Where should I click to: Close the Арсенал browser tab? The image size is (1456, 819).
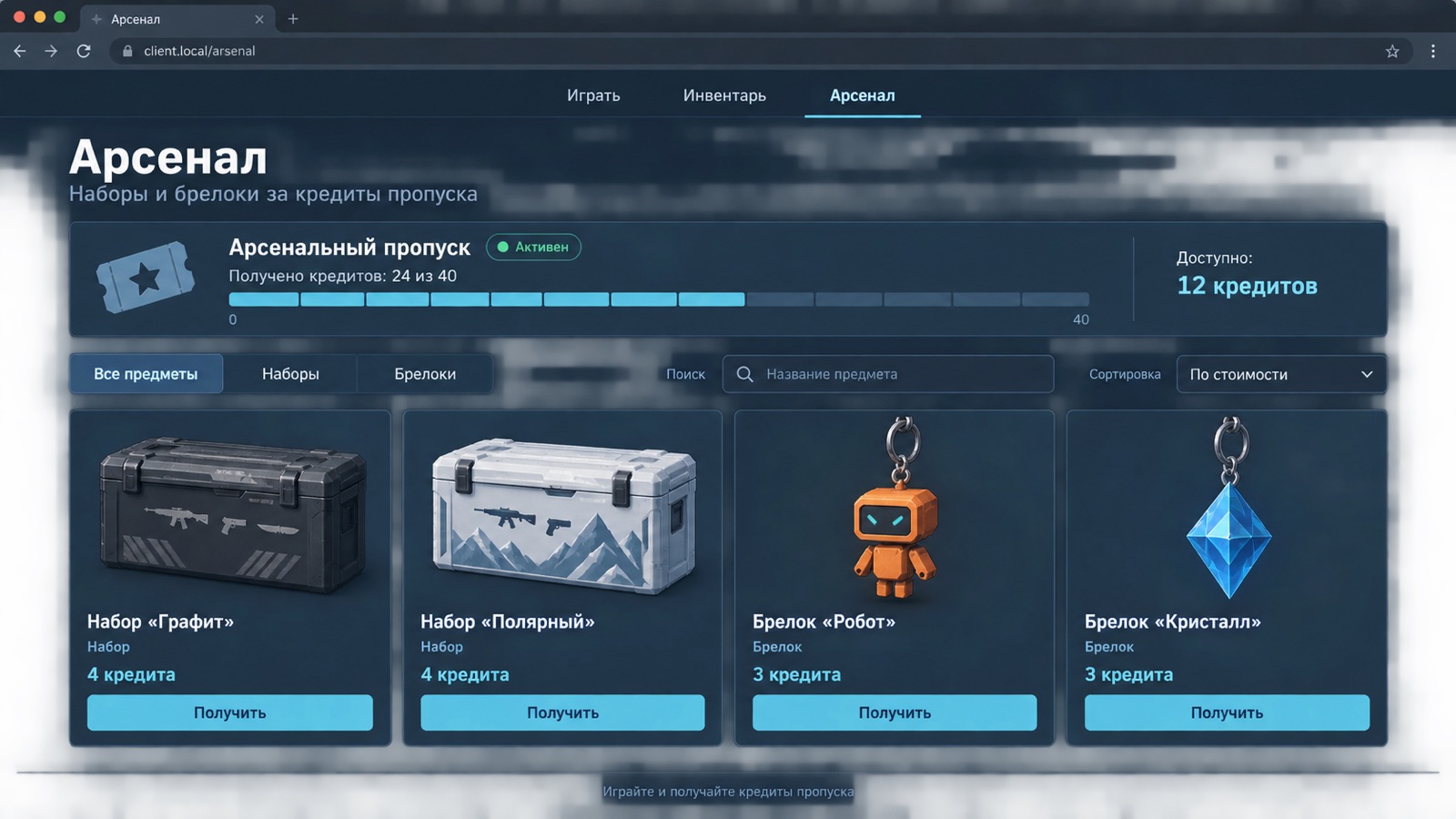(259, 18)
